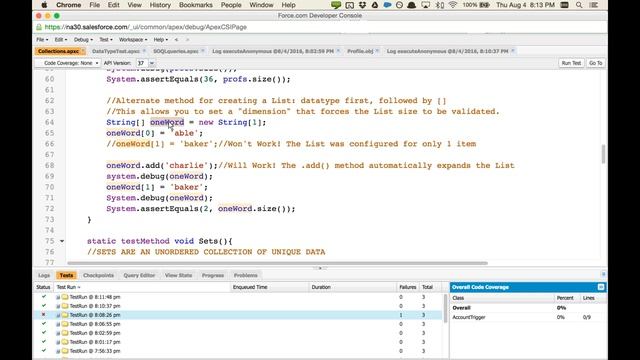The image size is (640, 360).
Task: Open the Debug menu
Action: tap(83, 40)
